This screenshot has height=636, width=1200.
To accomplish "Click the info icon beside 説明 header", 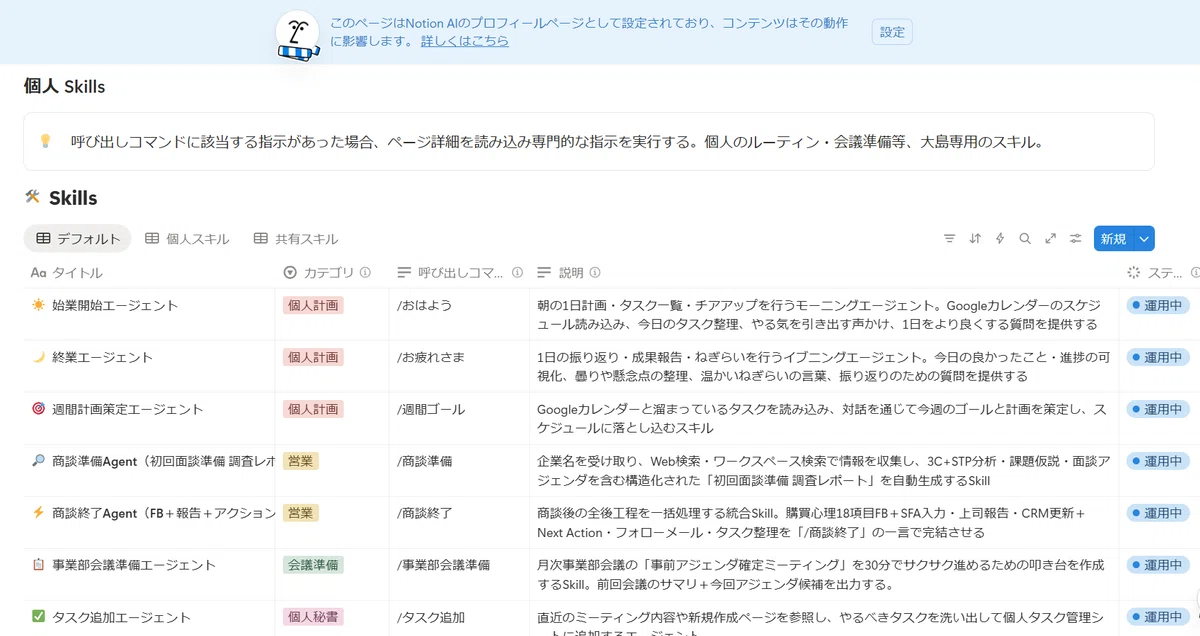I will (x=595, y=272).
